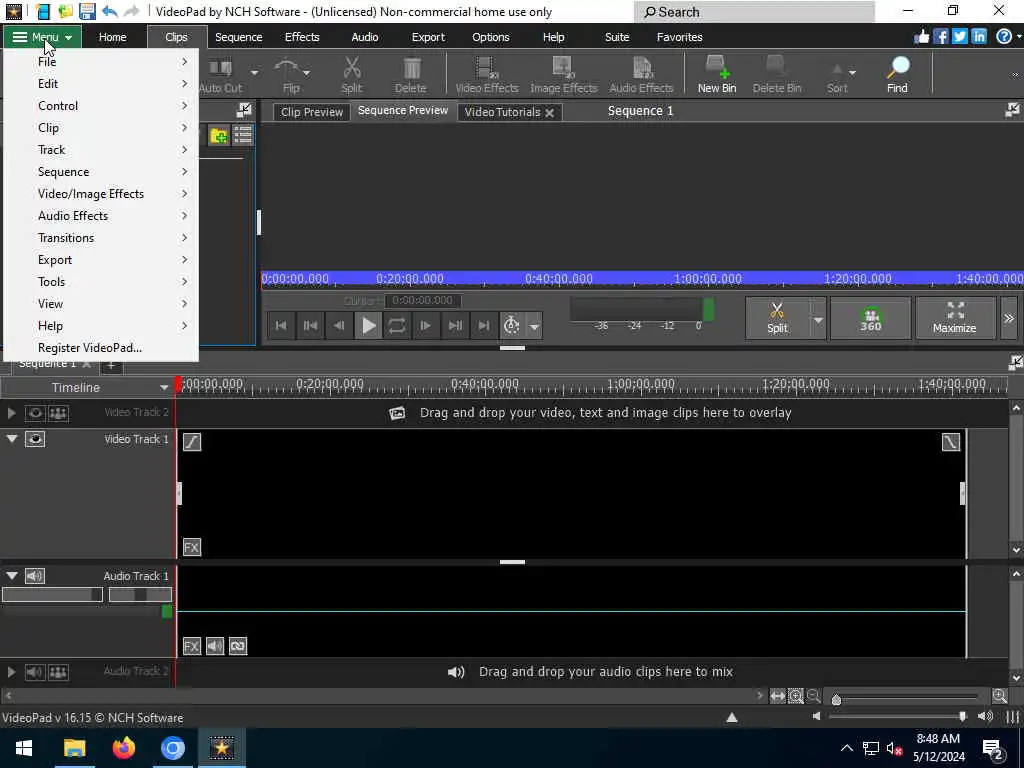Adjust Audio Track 1 volume slider
Screen dimensions: 1024x768
coord(52,595)
